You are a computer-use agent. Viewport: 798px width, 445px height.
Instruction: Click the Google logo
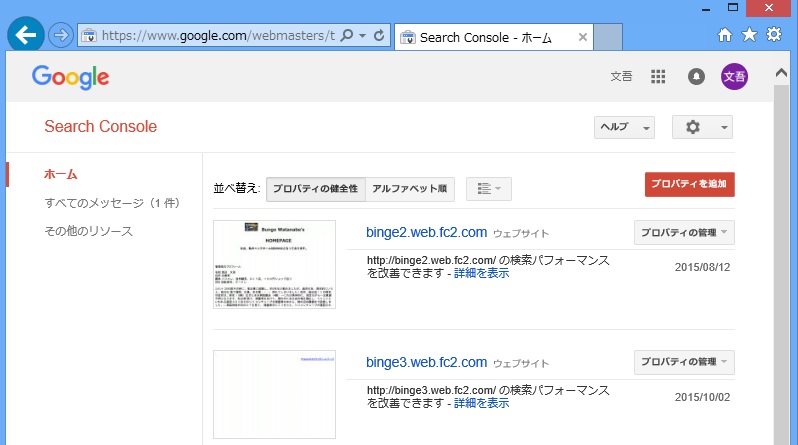point(71,77)
